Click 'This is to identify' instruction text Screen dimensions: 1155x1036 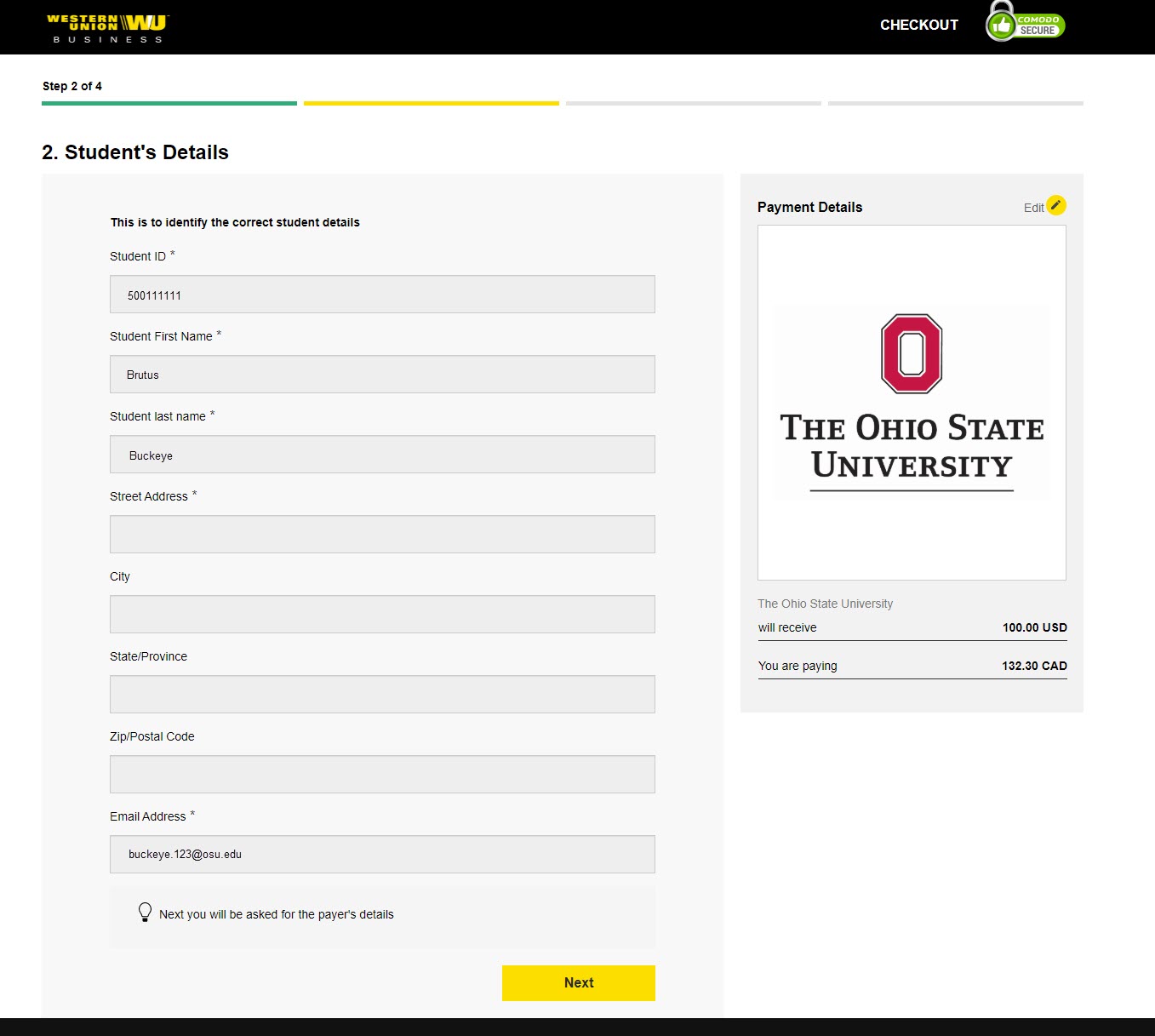tap(235, 222)
